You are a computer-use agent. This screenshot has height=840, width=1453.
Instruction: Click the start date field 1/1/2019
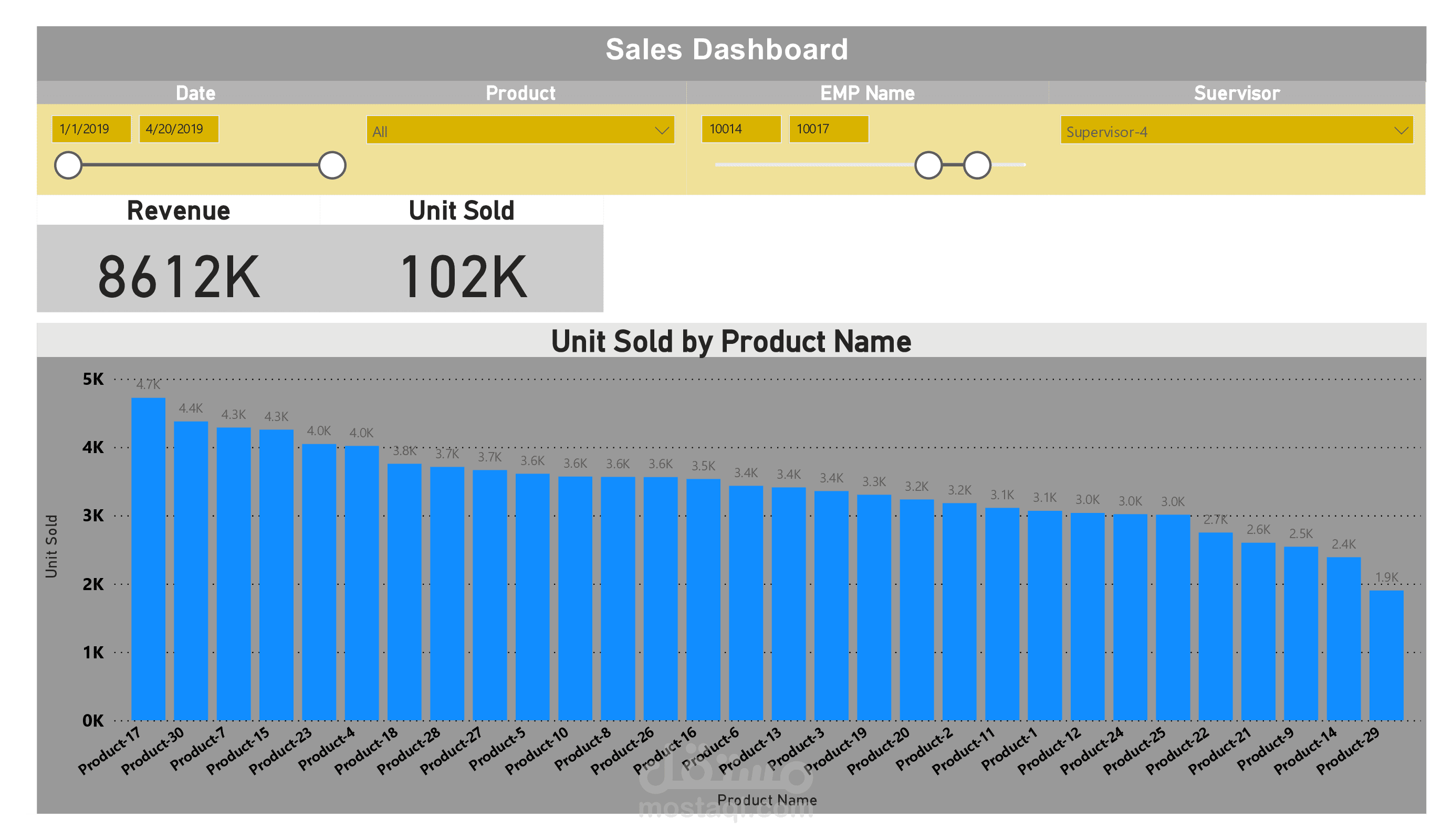91,129
